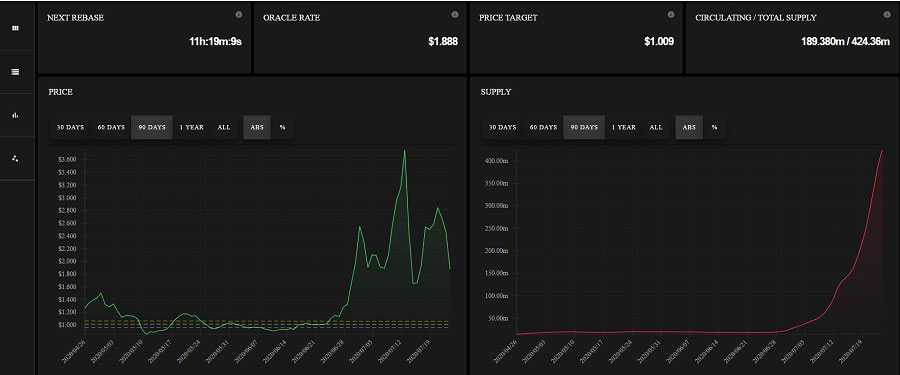The height and width of the screenshot is (375, 900).
Task: Switch Supply chart to % mode
Action: pyautogui.click(x=715, y=127)
